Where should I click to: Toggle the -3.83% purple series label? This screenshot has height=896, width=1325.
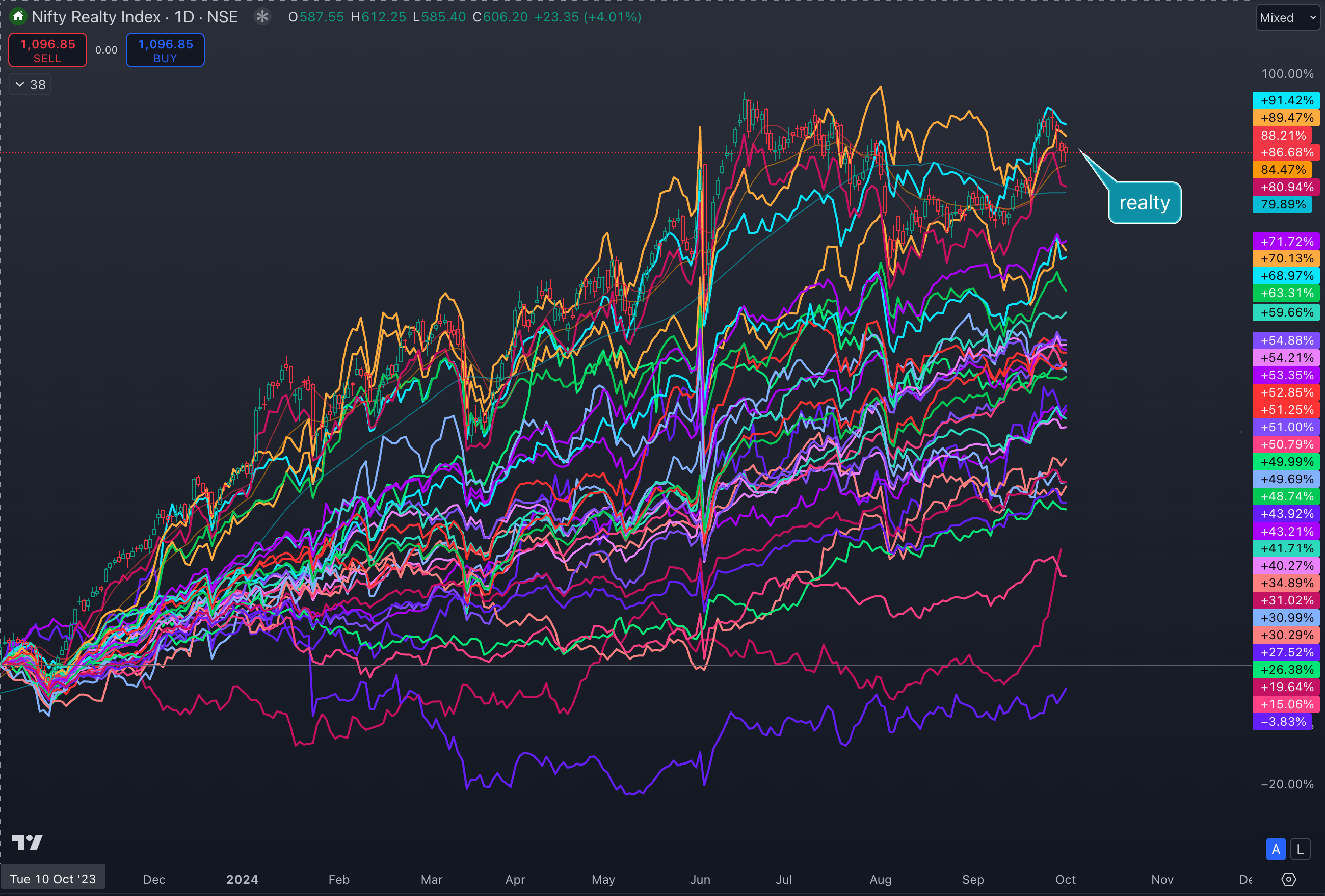click(x=1282, y=722)
